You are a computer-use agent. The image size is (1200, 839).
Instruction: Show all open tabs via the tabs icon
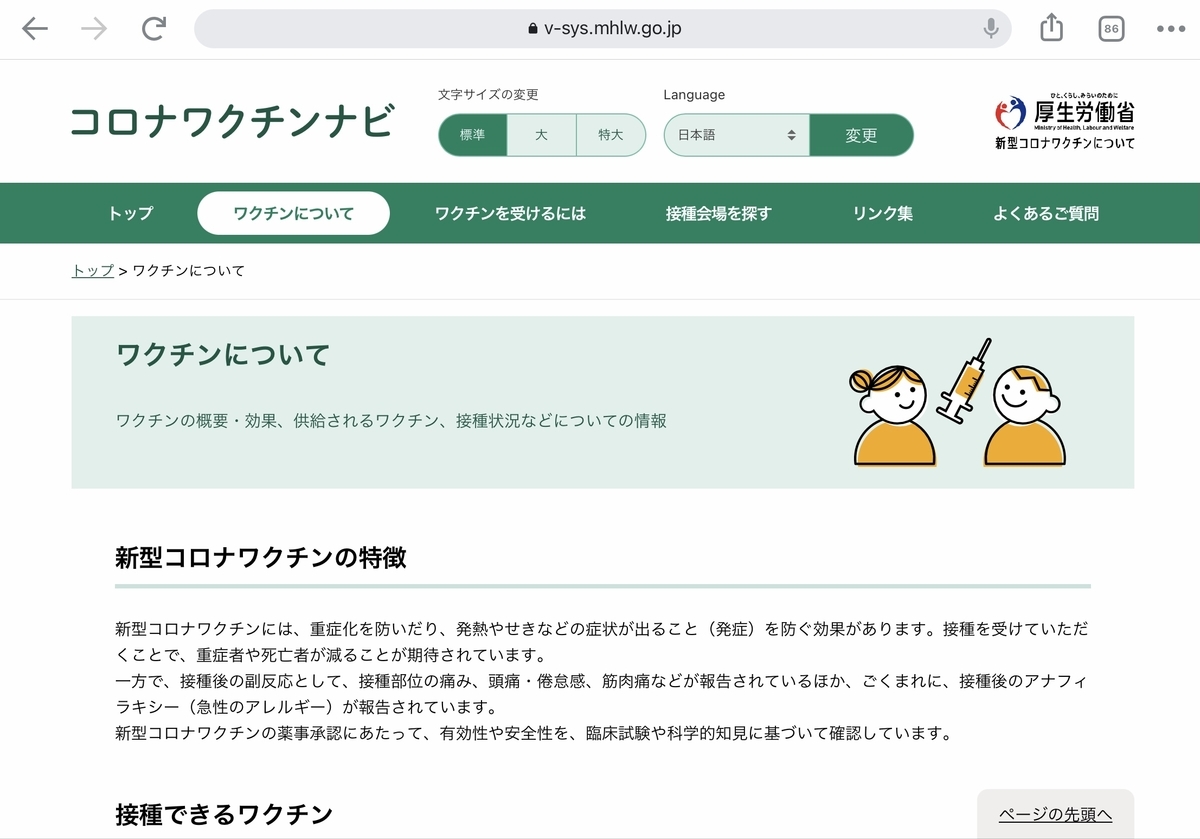click(1110, 28)
